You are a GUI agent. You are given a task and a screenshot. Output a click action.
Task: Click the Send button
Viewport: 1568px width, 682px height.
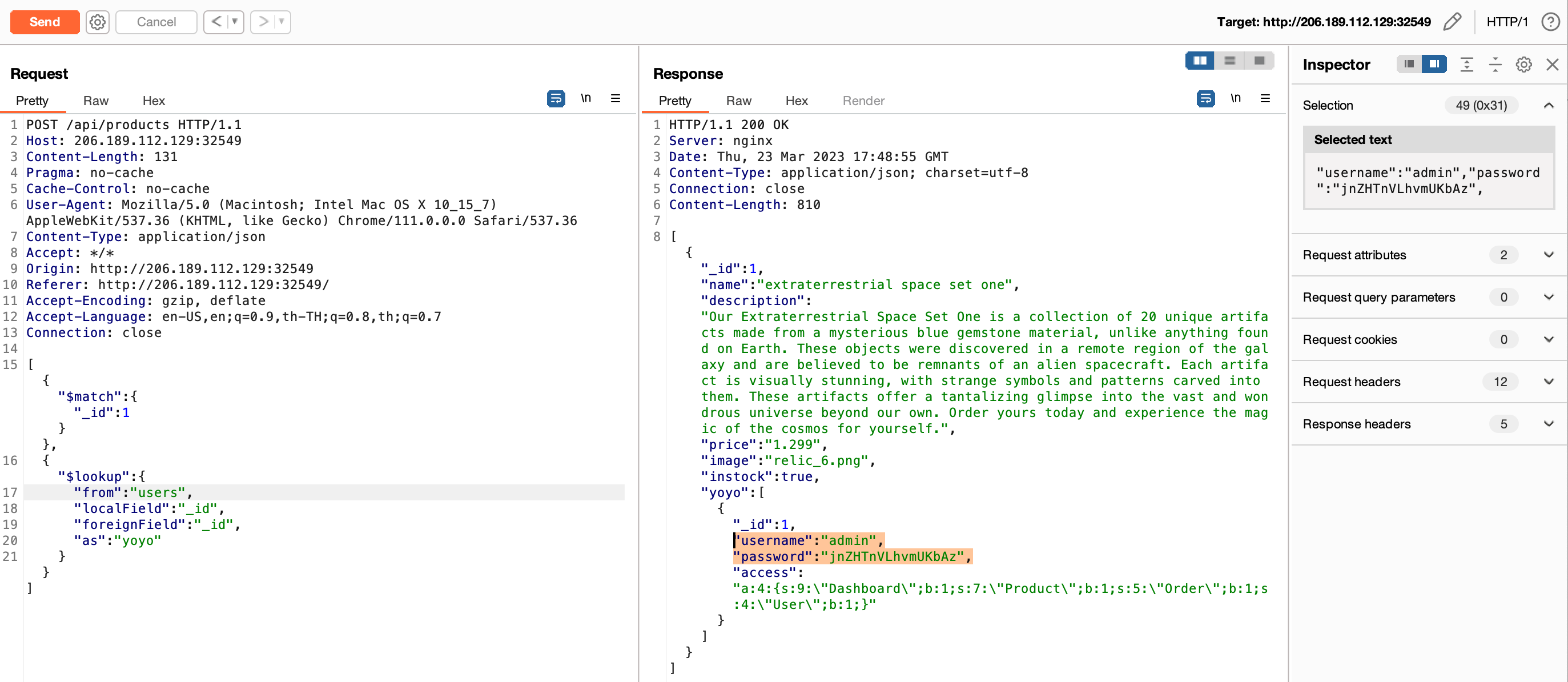click(45, 22)
